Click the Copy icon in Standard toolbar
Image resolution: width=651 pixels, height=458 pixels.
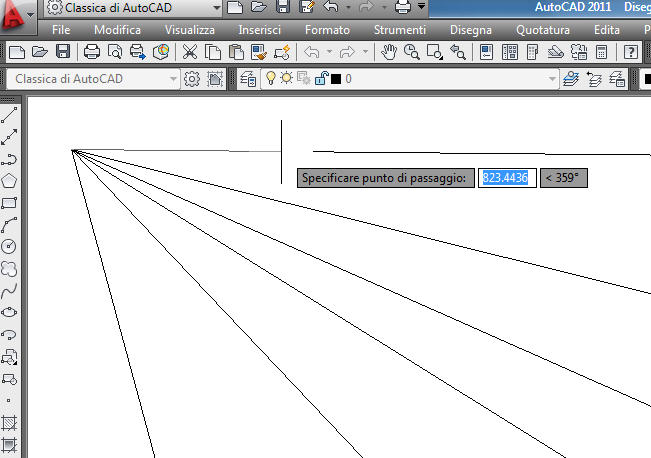pos(213,52)
